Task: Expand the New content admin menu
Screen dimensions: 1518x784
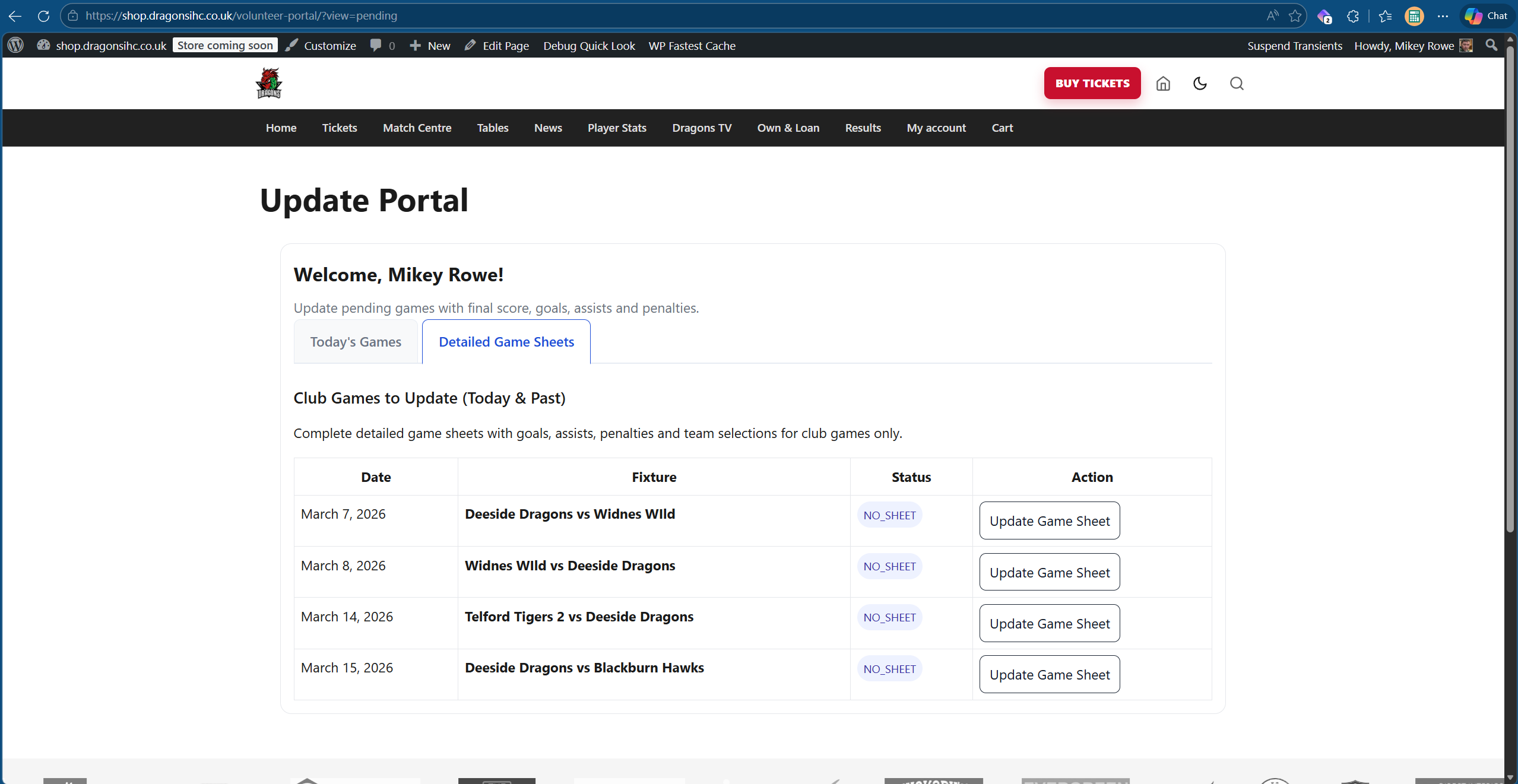Action: point(430,46)
